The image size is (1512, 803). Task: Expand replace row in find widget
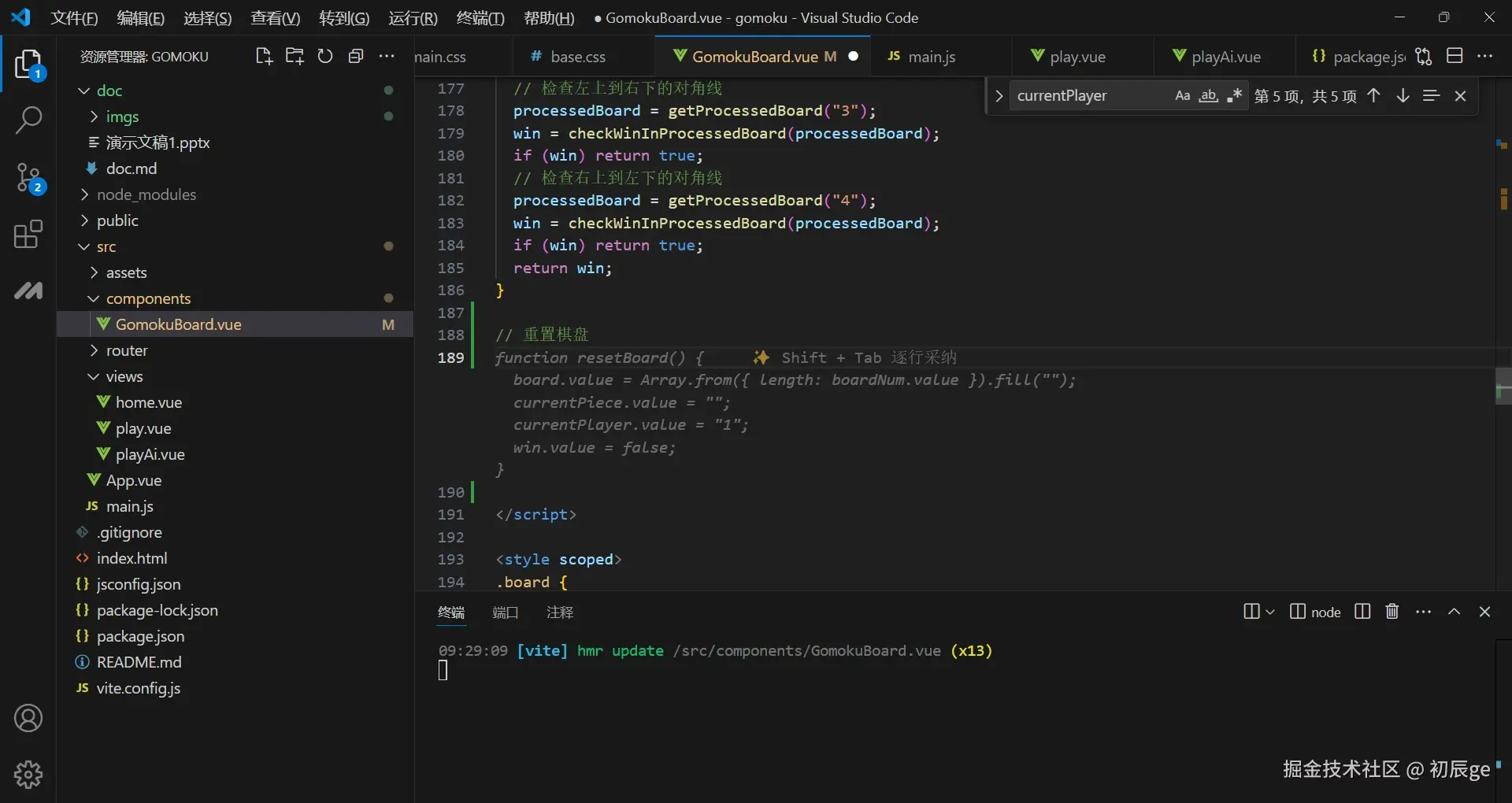[999, 95]
